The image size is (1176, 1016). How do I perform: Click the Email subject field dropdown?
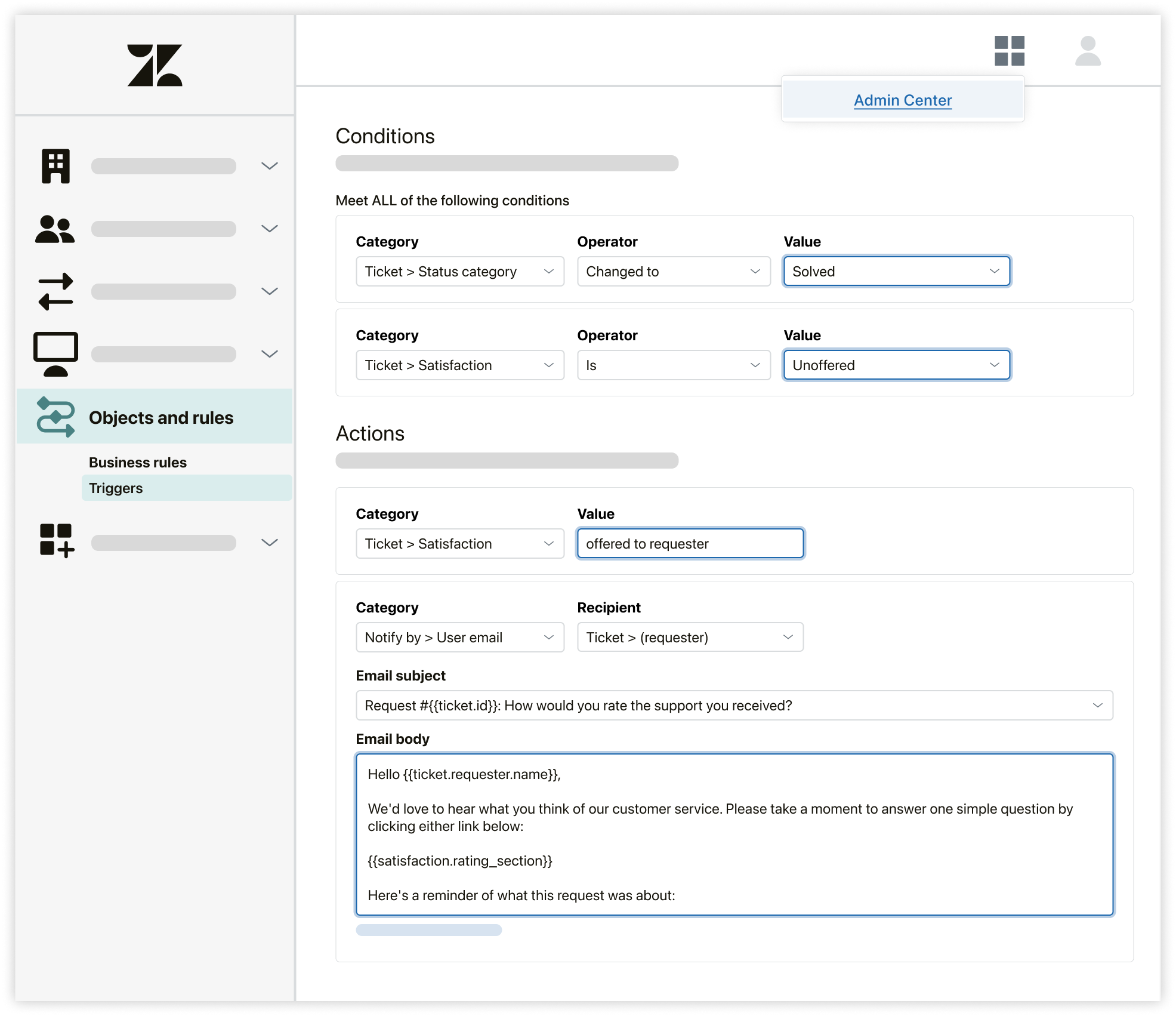point(1097,705)
